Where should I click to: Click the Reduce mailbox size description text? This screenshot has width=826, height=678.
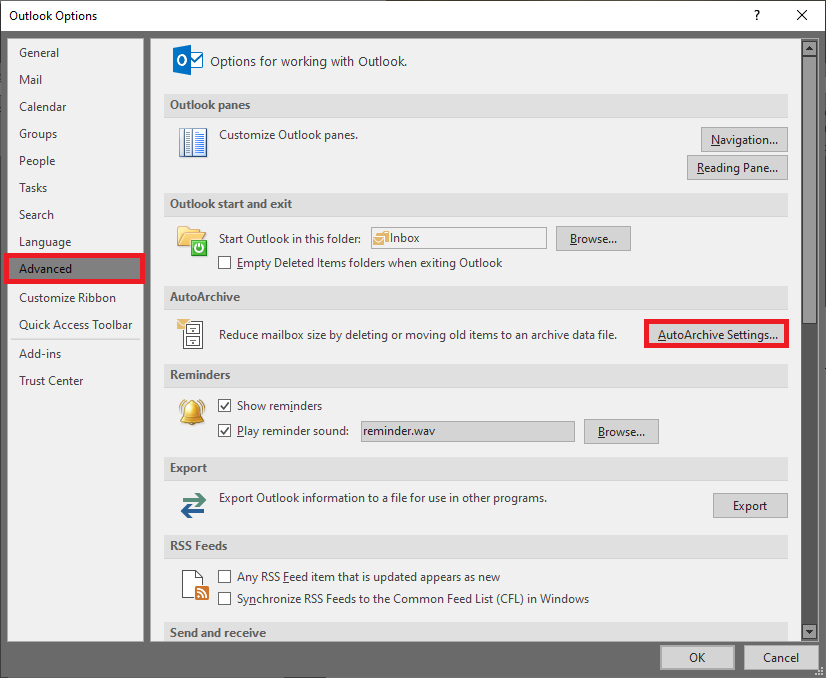[x=418, y=335]
